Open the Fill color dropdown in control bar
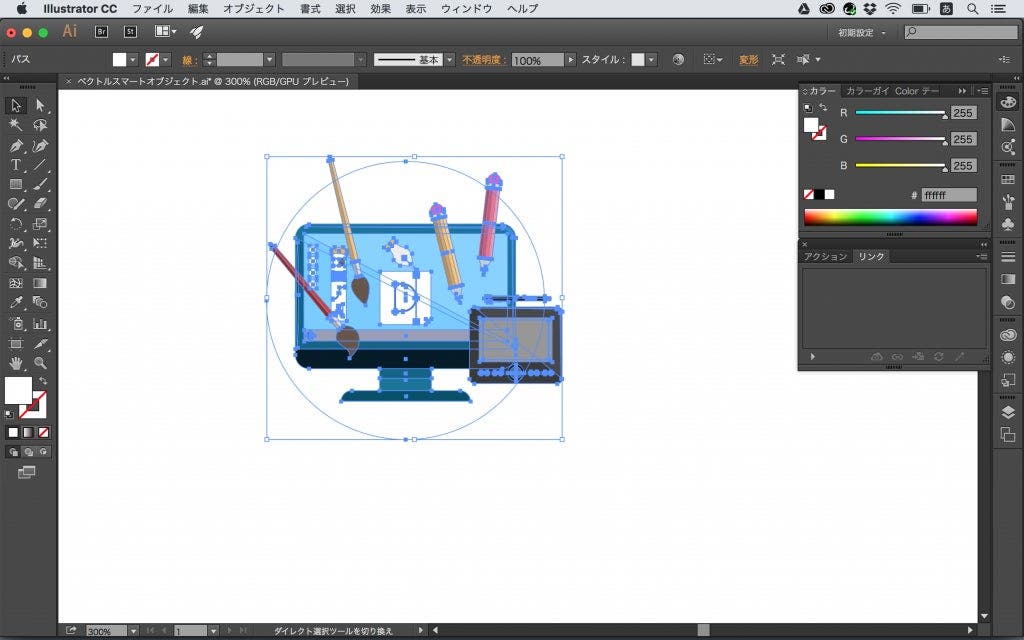The height and width of the screenshot is (640, 1024). 133,59
